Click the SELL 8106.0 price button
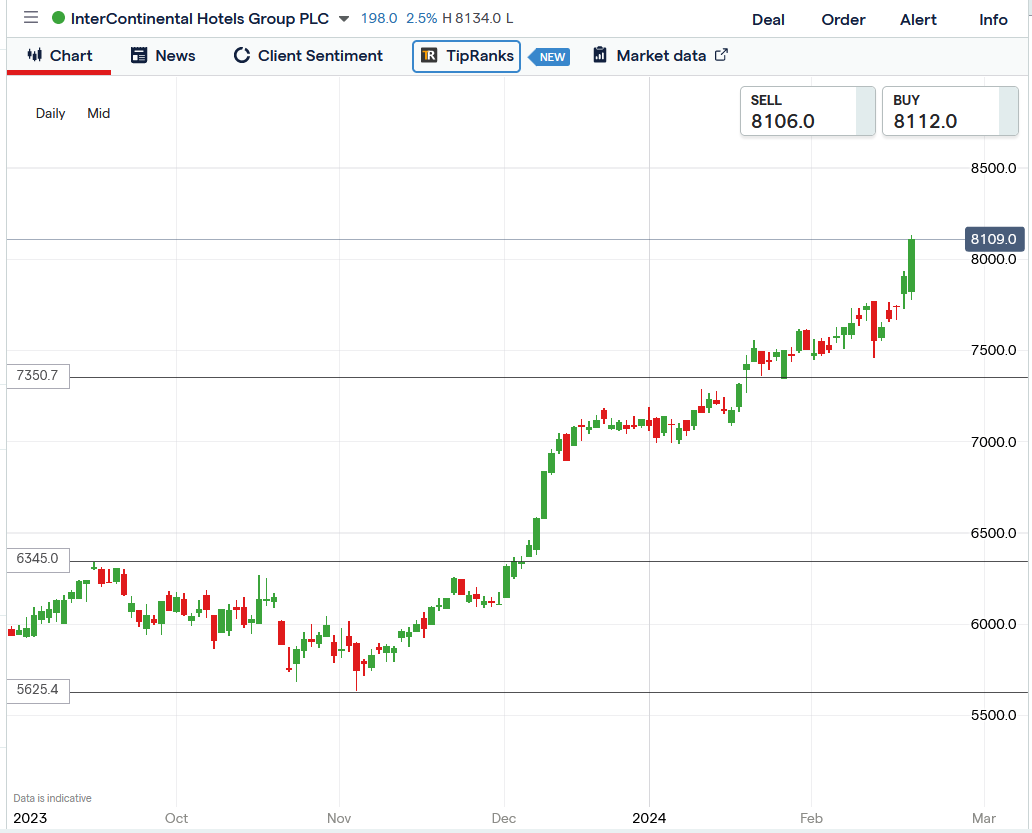 pos(808,111)
